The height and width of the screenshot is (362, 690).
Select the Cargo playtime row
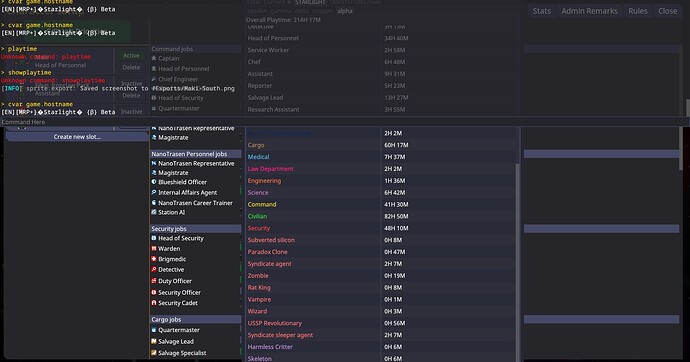[381, 145]
